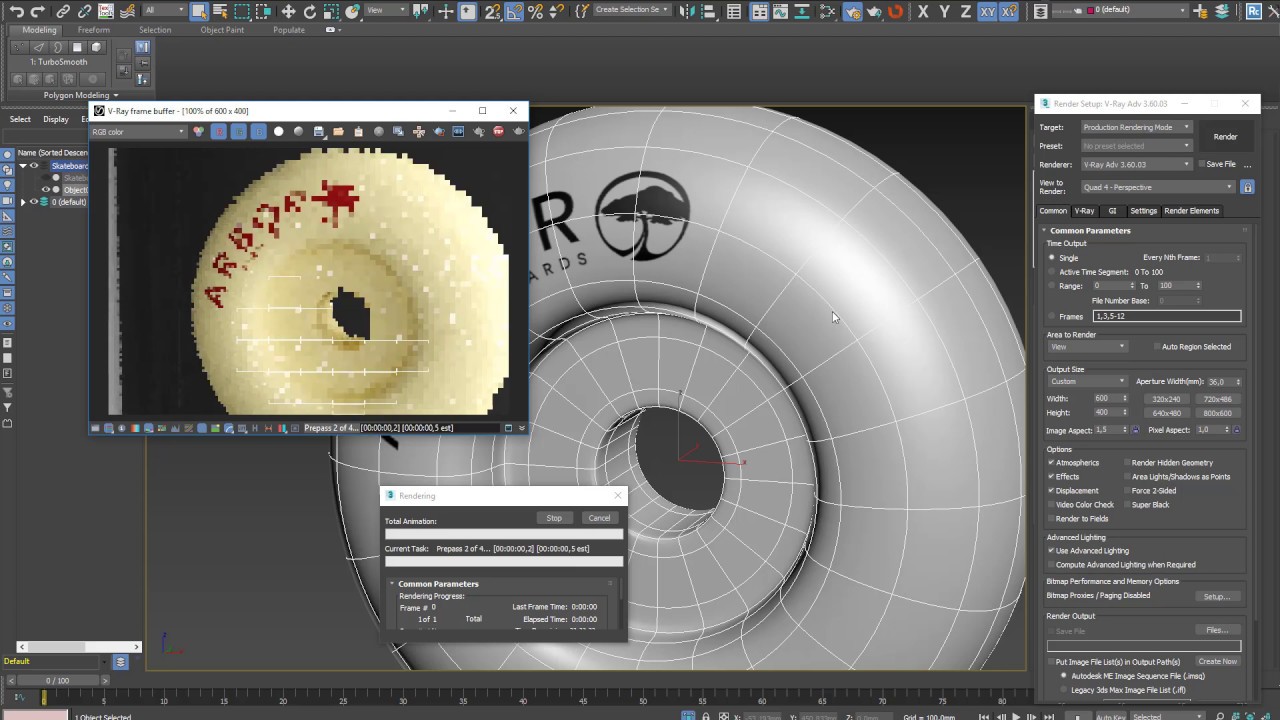Choose the Select and Scale tool
The image size is (1280, 720).
(x=331, y=11)
